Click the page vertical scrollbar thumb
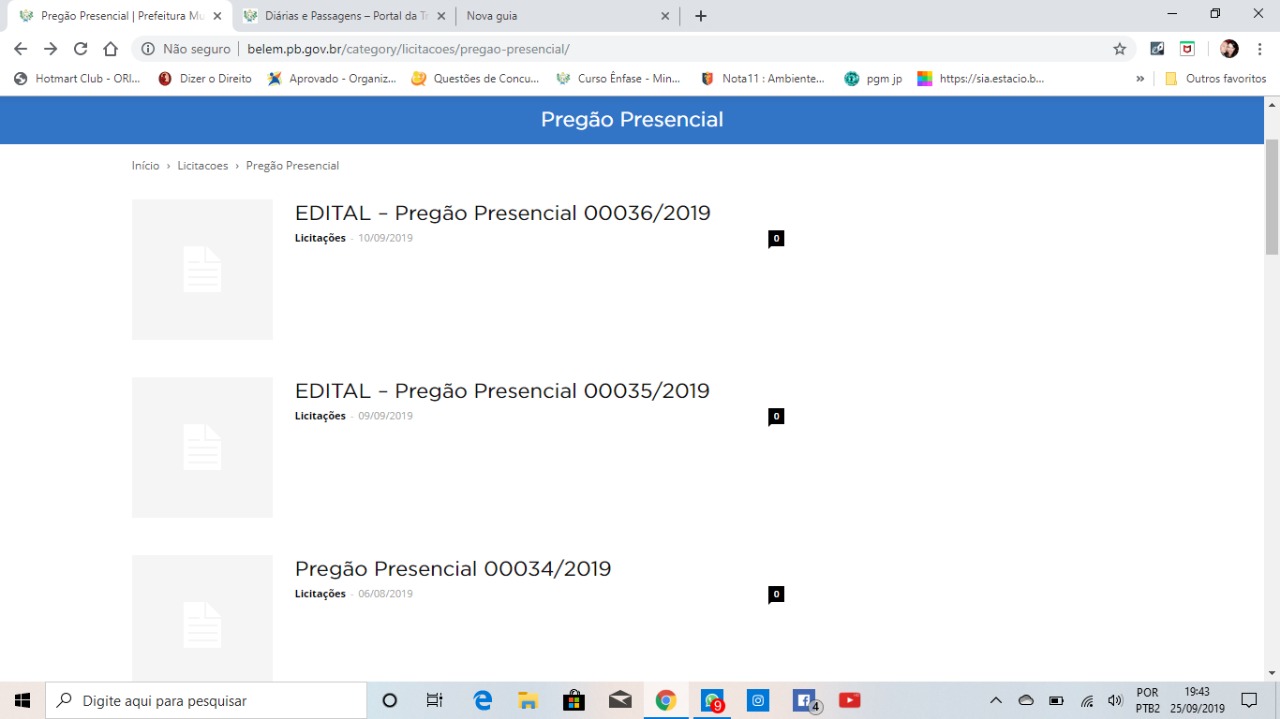Screen dimensions: 1280x719 coord(1272,196)
